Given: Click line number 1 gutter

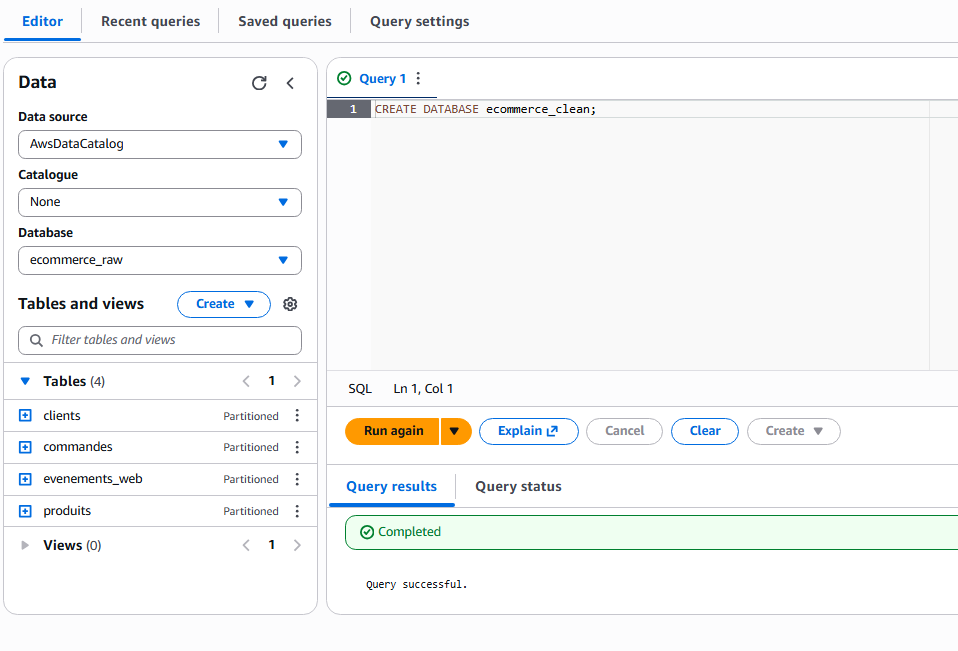Looking at the screenshot, I should pyautogui.click(x=349, y=109).
